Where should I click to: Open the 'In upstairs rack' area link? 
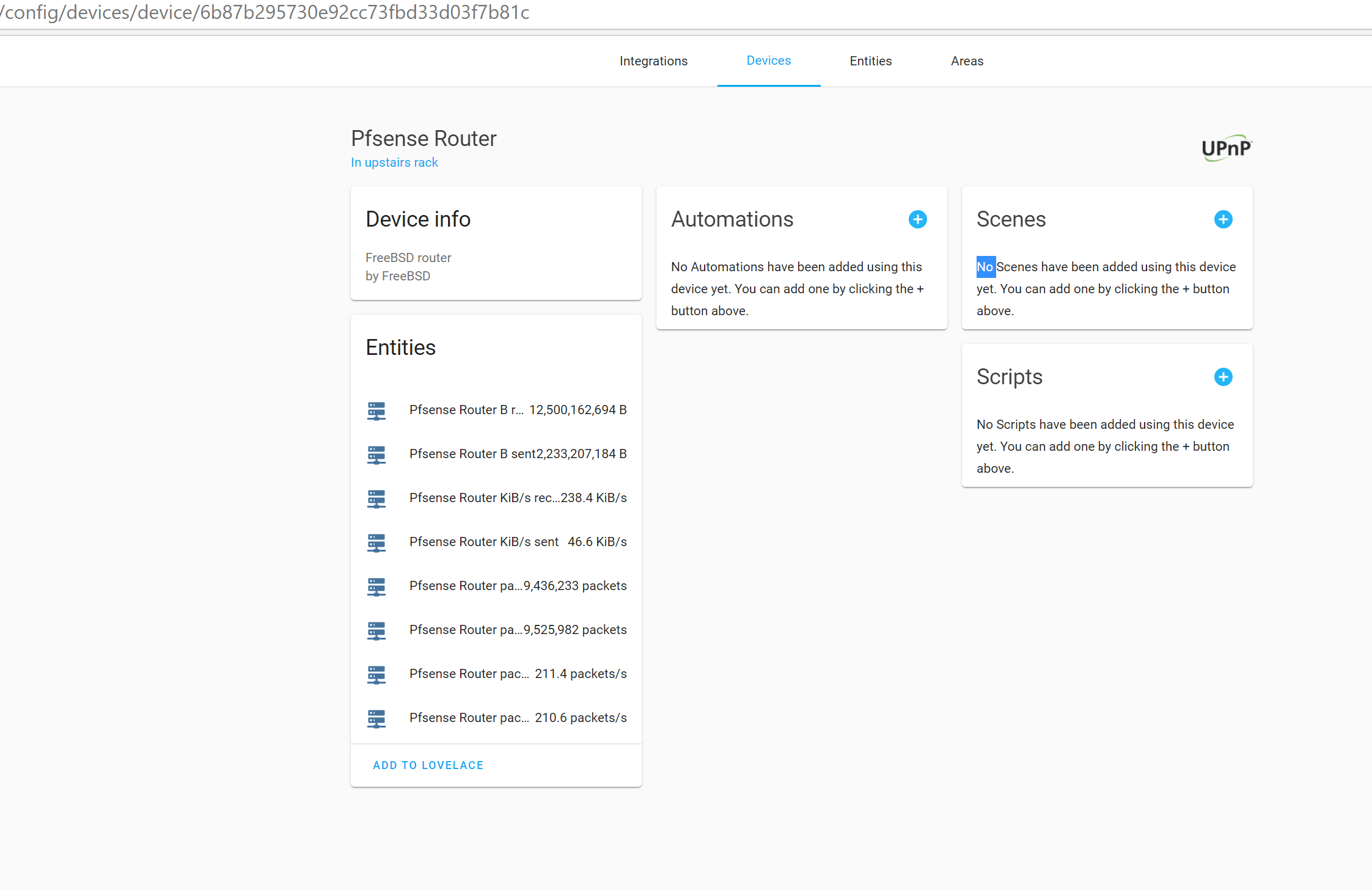click(x=394, y=162)
